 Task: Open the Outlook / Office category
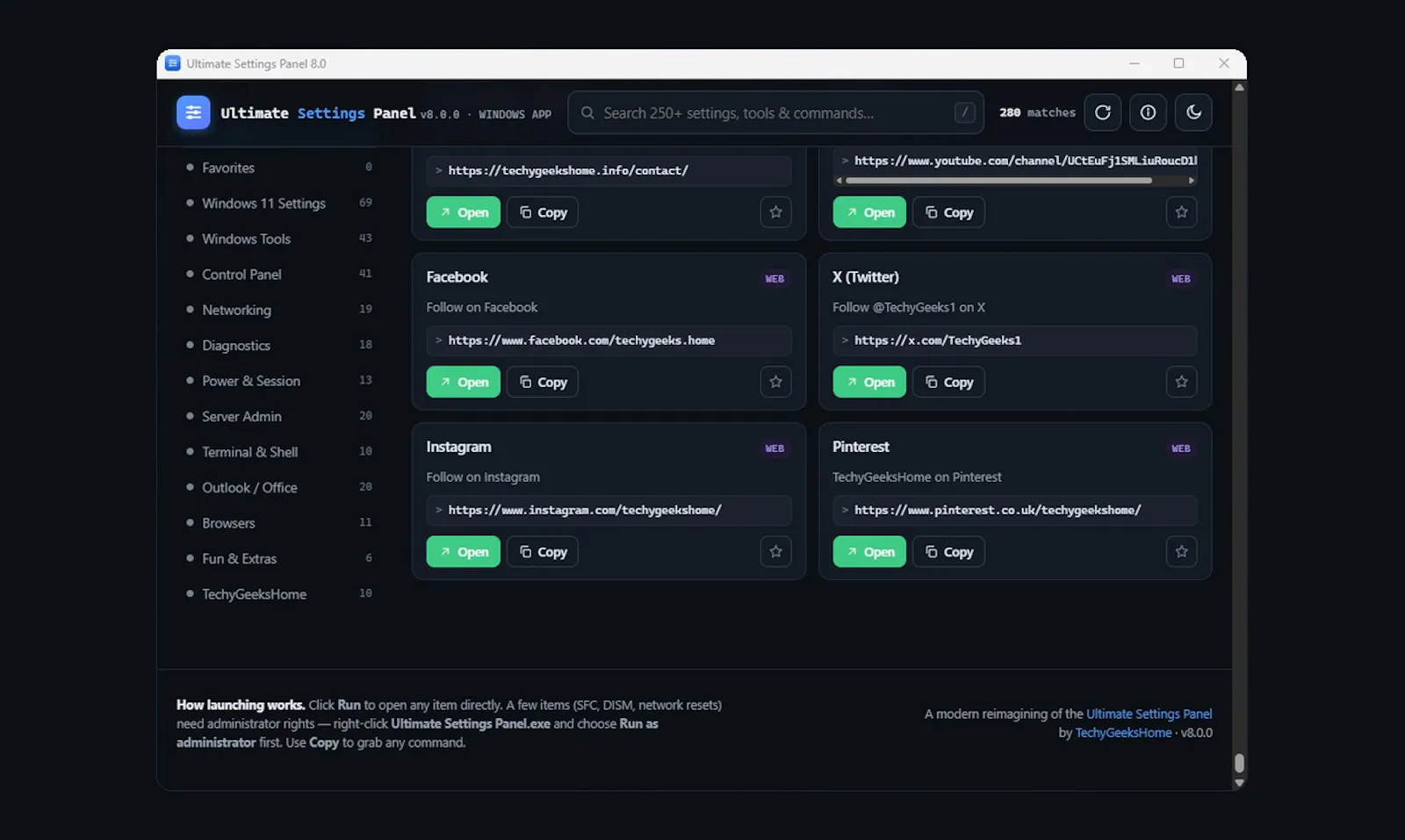click(279, 487)
